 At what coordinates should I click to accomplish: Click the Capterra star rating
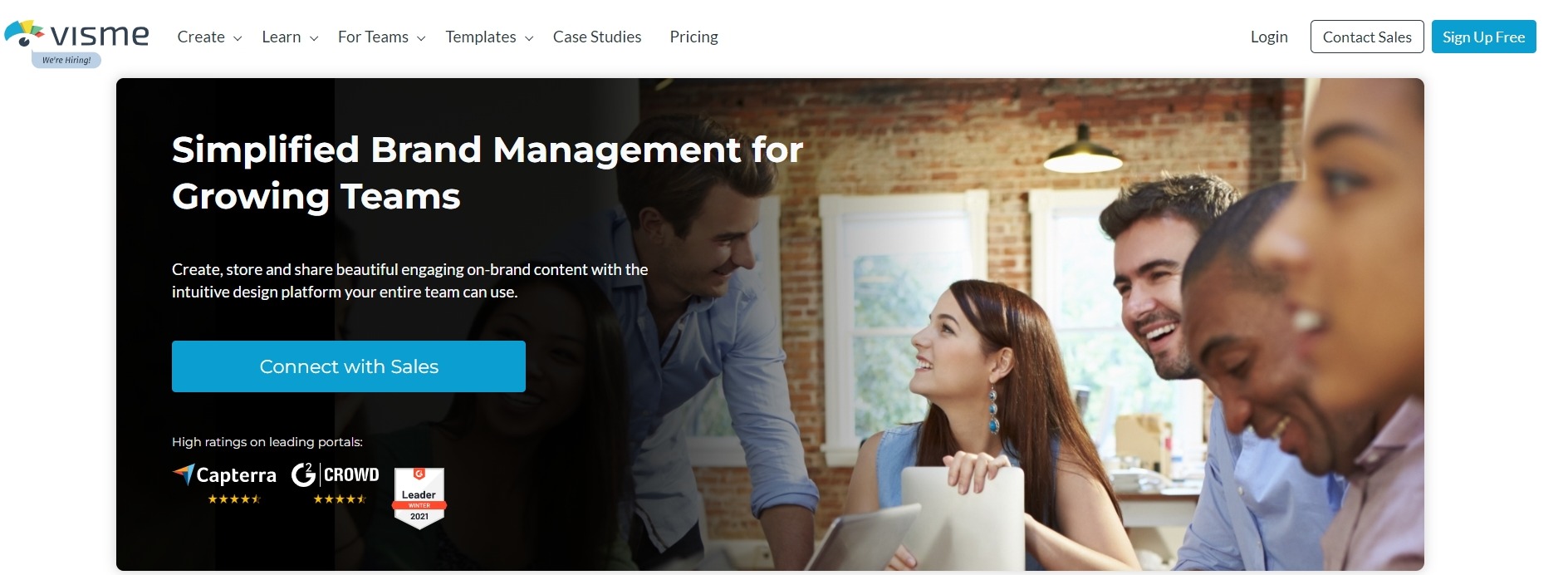tap(234, 499)
